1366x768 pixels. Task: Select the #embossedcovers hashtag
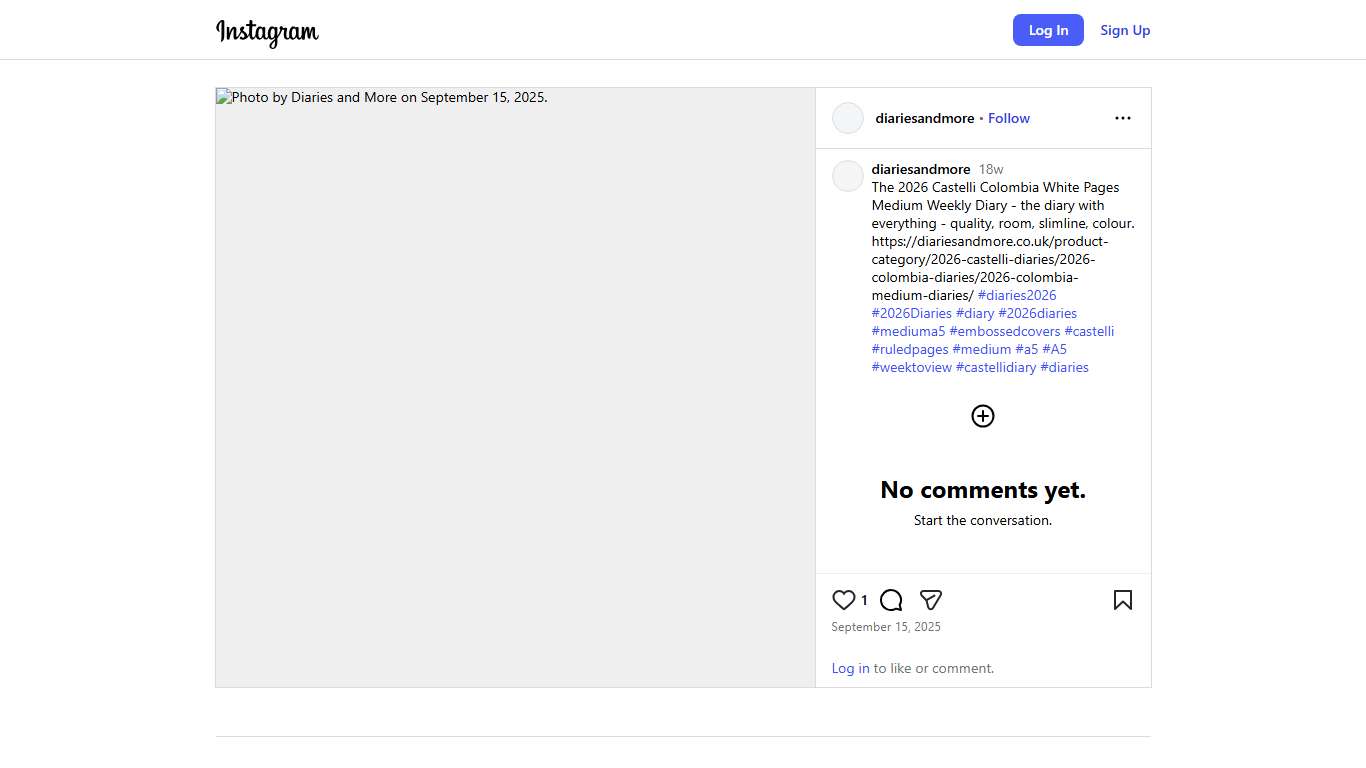tap(1004, 331)
